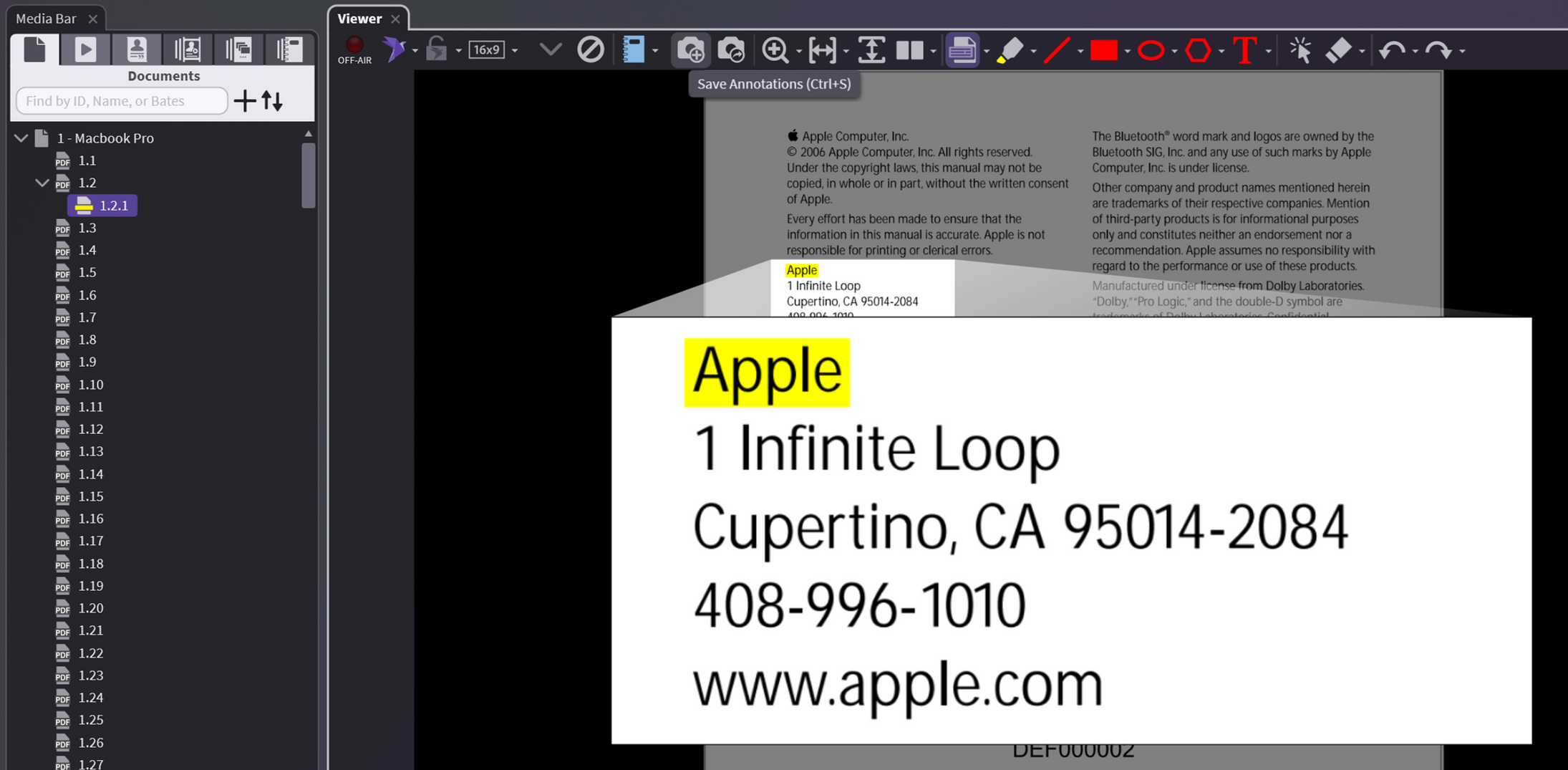Open the media playback tab in Media Bar
Viewport: 1568px width, 770px height.
pos(85,49)
